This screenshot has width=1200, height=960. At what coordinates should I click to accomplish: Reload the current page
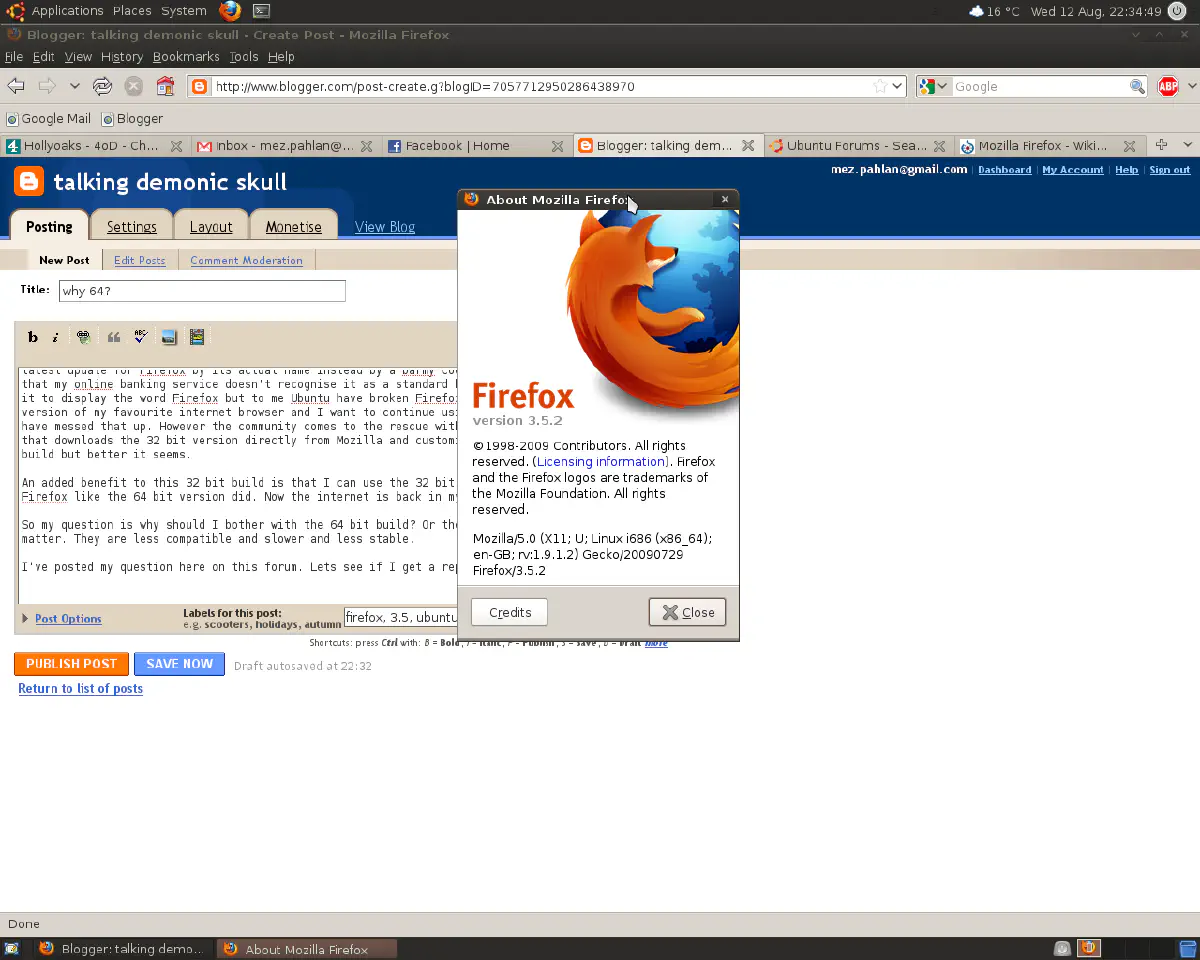pos(102,86)
